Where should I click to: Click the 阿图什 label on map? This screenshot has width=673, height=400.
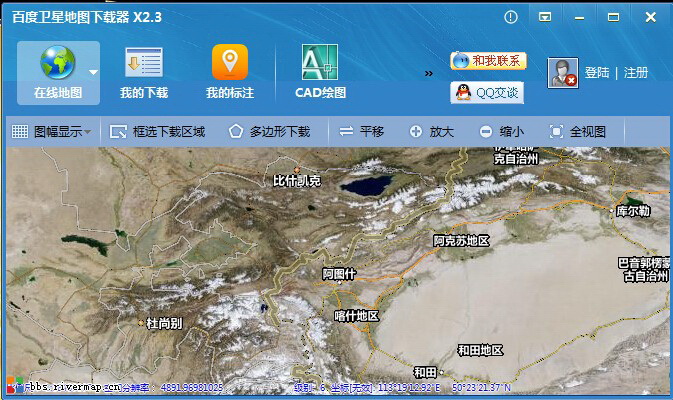(x=339, y=274)
